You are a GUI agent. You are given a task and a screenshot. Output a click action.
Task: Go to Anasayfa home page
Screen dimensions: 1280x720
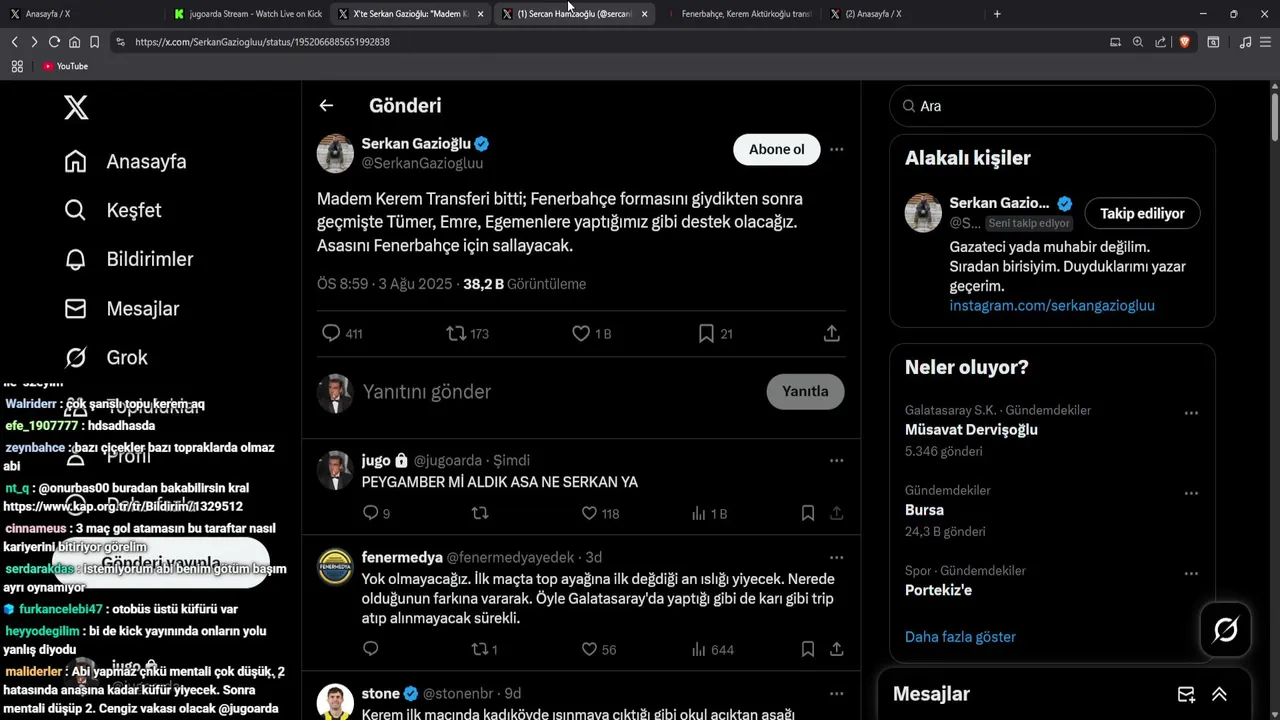click(x=125, y=161)
